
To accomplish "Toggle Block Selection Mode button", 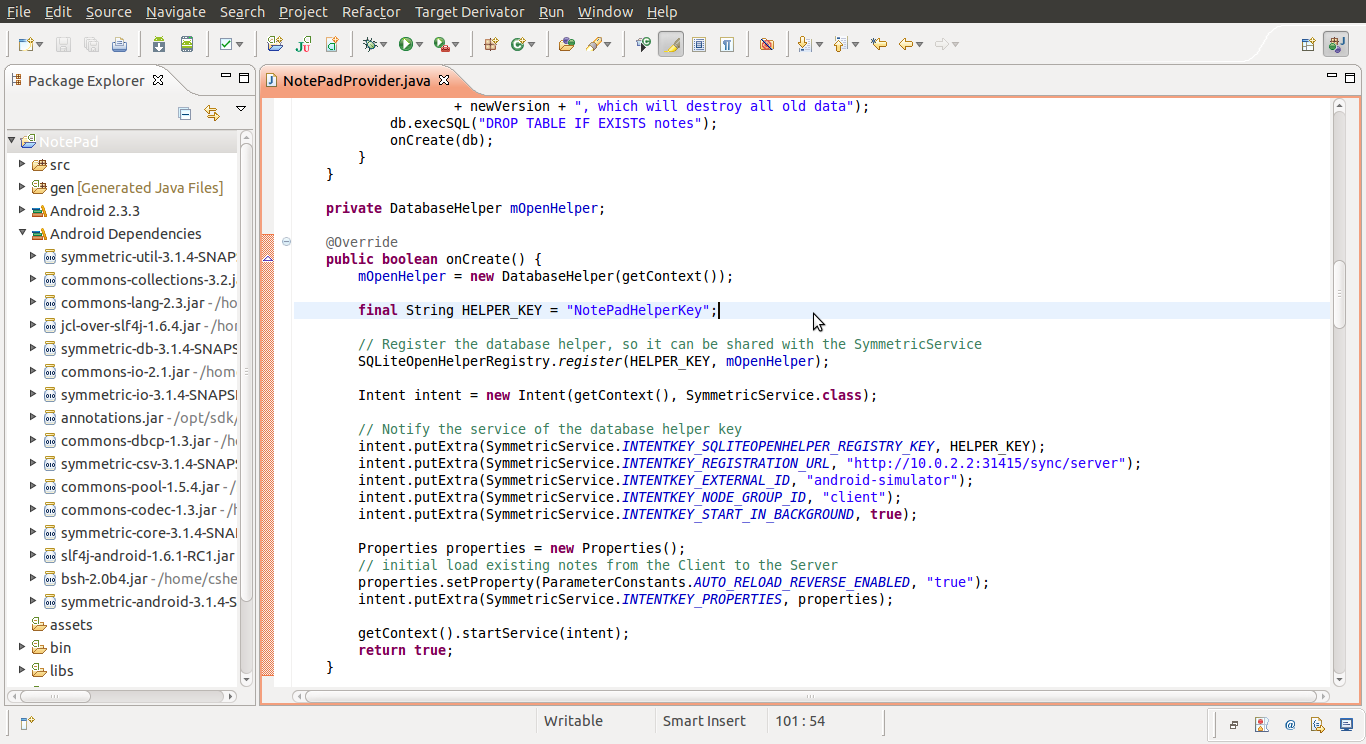I will click(x=699, y=44).
